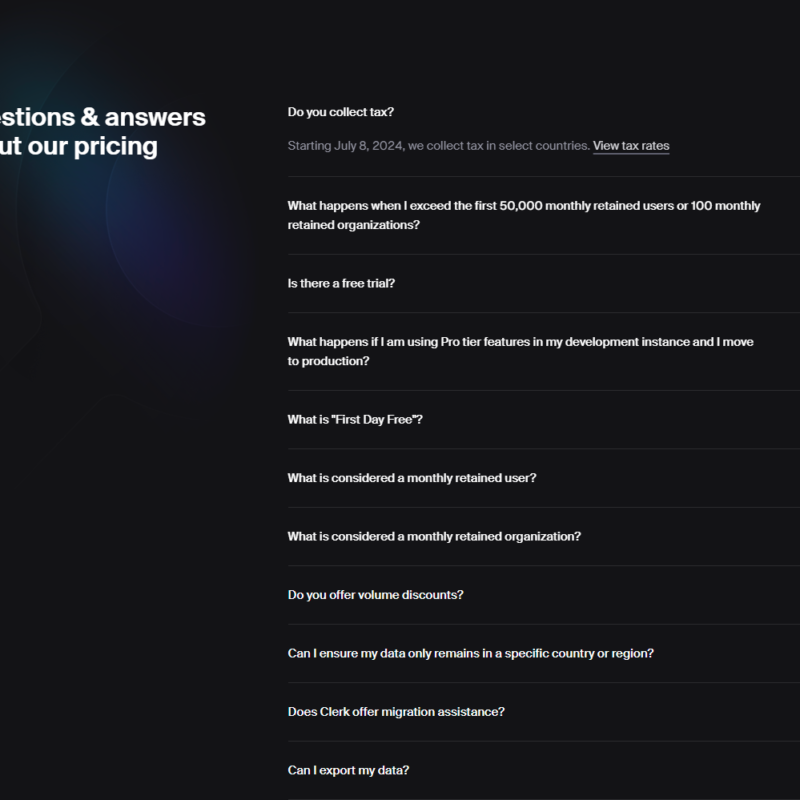This screenshot has width=800, height=800.
Task: Show answer for monthly retained organization question
Action: click(434, 537)
